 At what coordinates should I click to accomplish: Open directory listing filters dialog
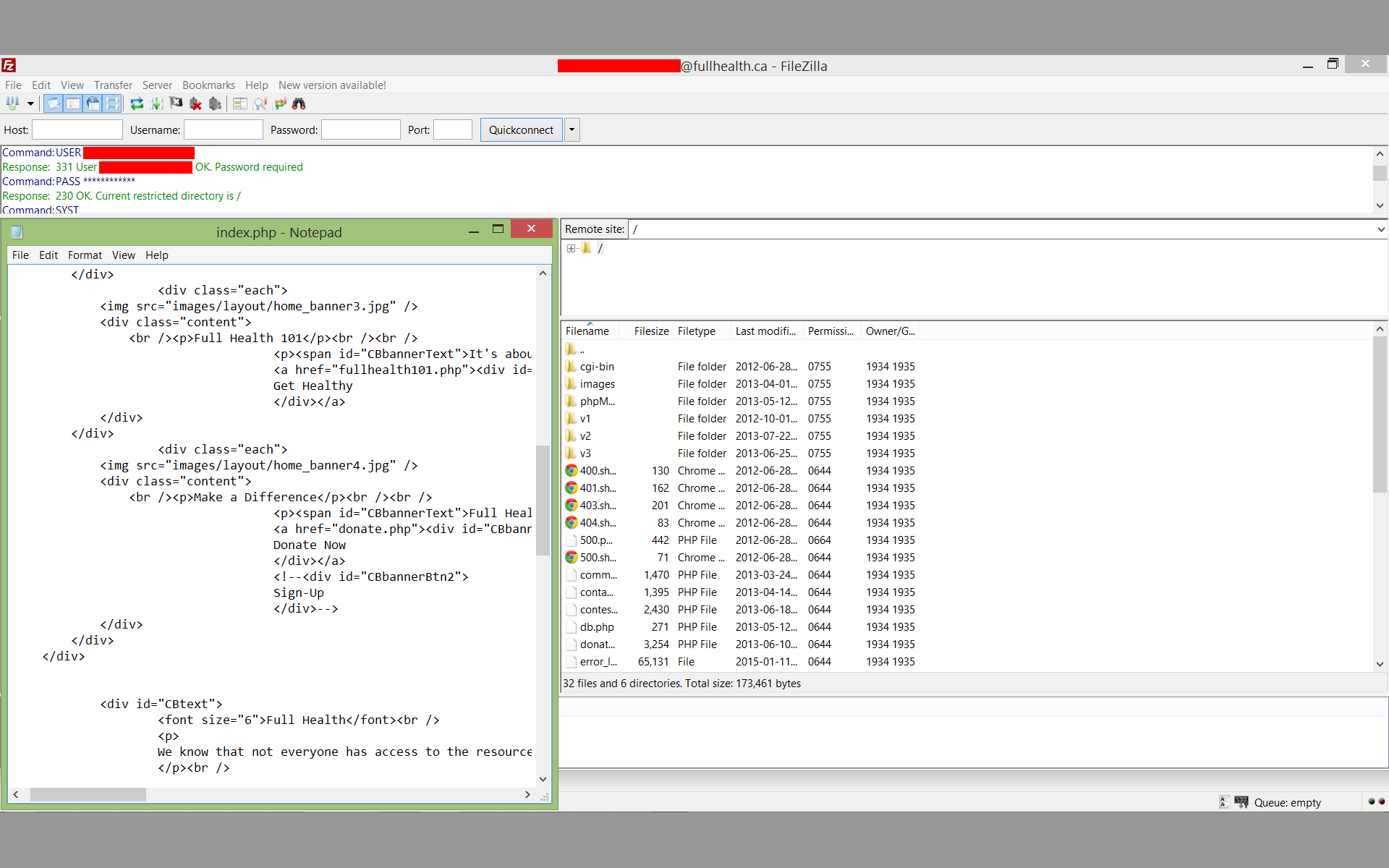pyautogui.click(x=240, y=103)
